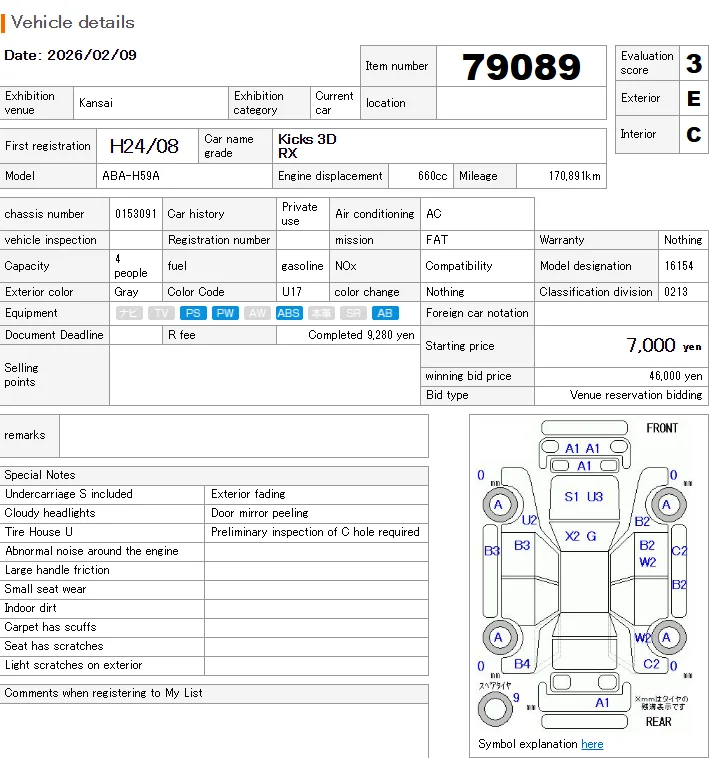The width and height of the screenshot is (711, 758).
Task: Click the S1 mark on the car diagram
Action: coord(571,496)
